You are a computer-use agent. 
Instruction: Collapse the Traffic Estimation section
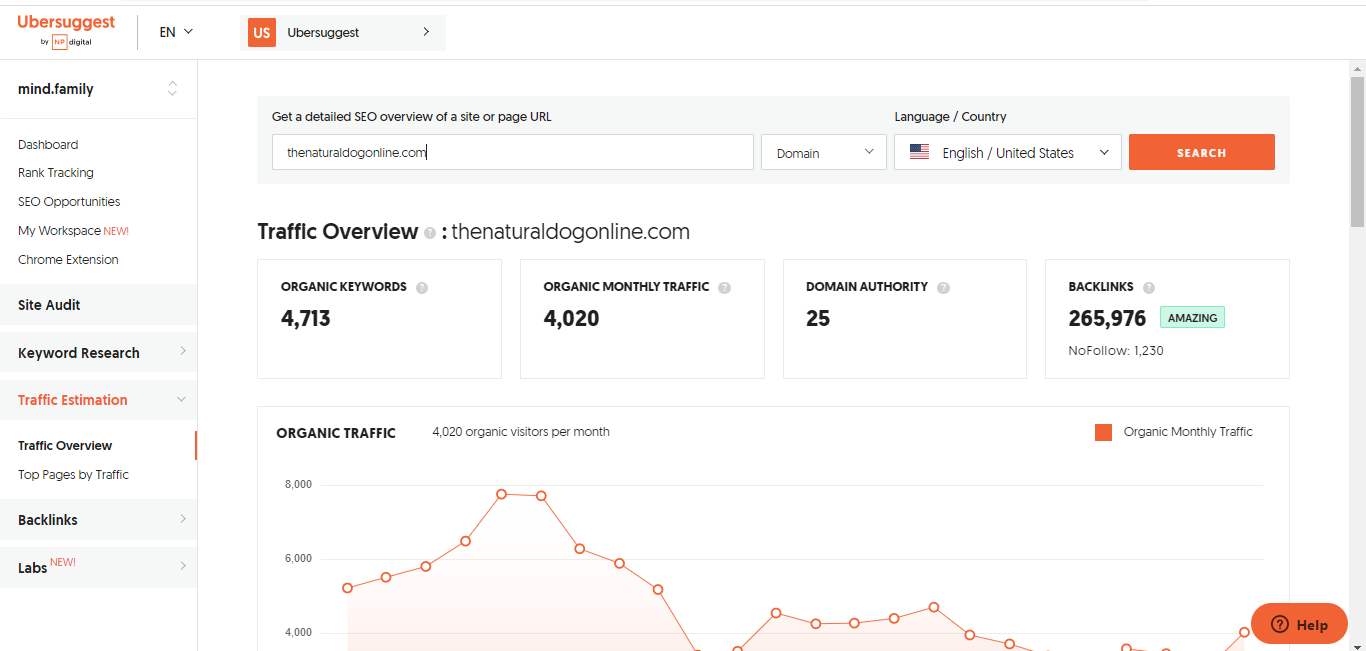[98, 400]
